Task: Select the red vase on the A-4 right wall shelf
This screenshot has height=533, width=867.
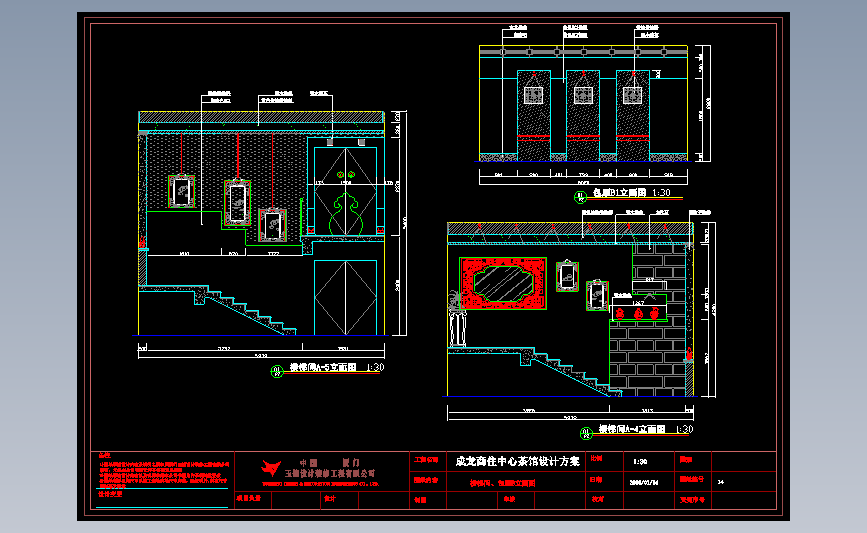Action: pyautogui.click(x=690, y=353)
